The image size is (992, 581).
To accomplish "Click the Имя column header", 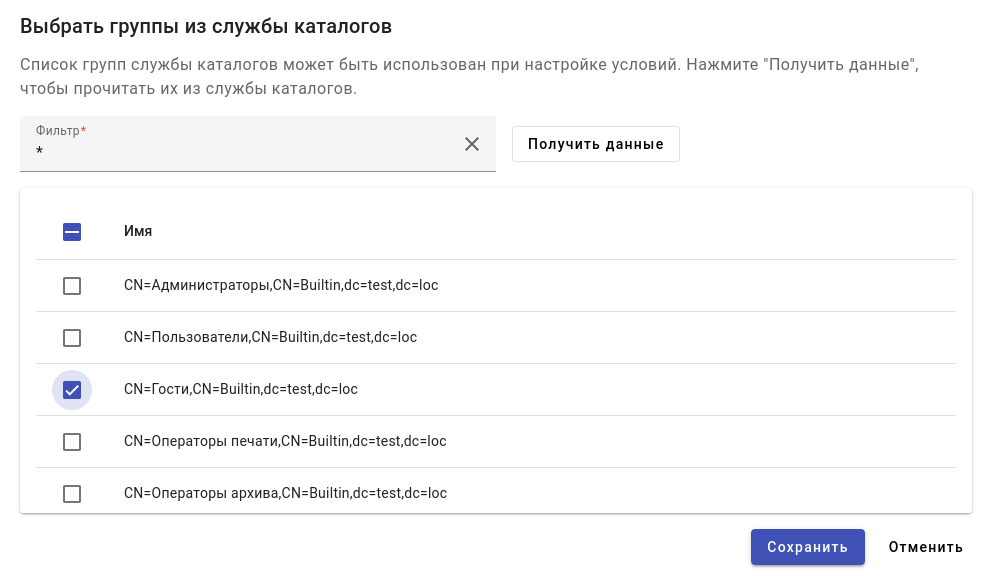I will click(138, 231).
